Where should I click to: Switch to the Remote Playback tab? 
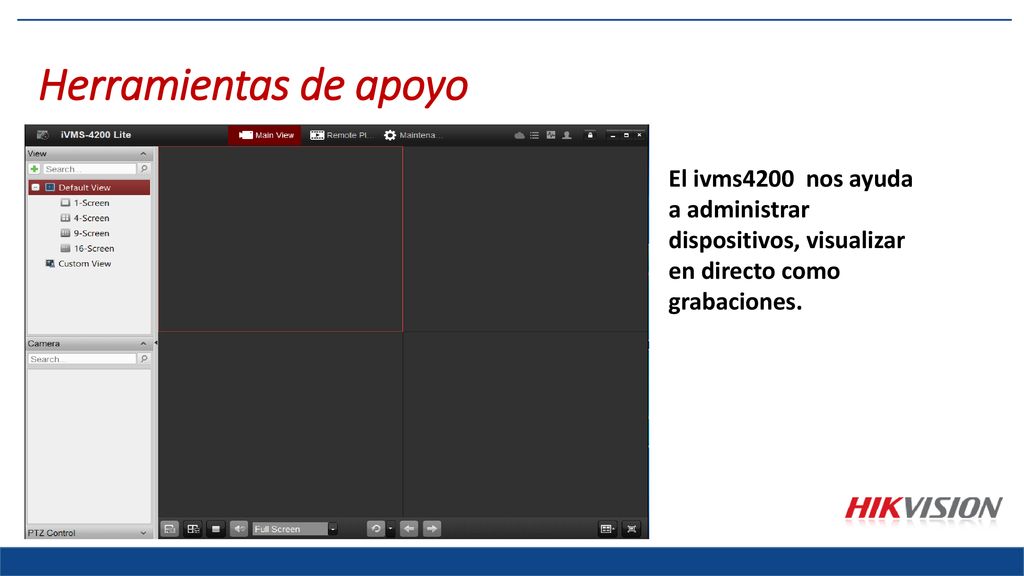(340, 135)
